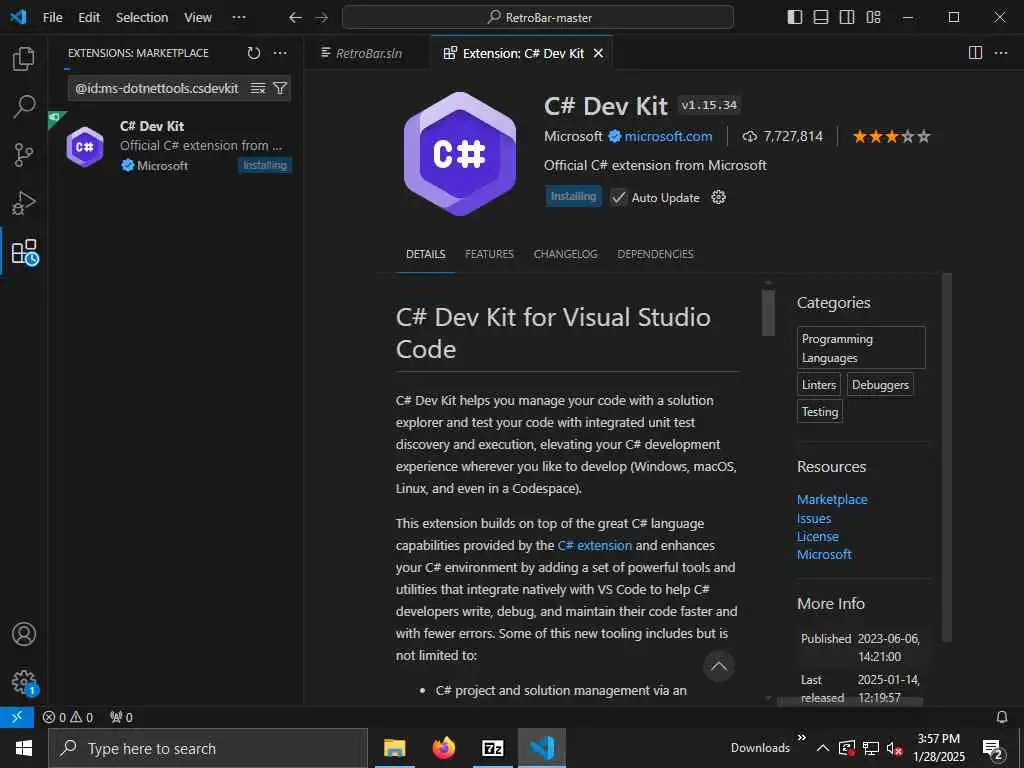This screenshot has height=768, width=1024.
Task: Click the extension star rating
Action: [891, 136]
